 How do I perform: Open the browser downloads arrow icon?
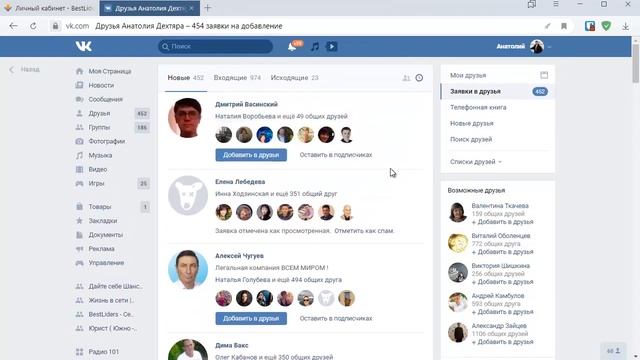625,26
